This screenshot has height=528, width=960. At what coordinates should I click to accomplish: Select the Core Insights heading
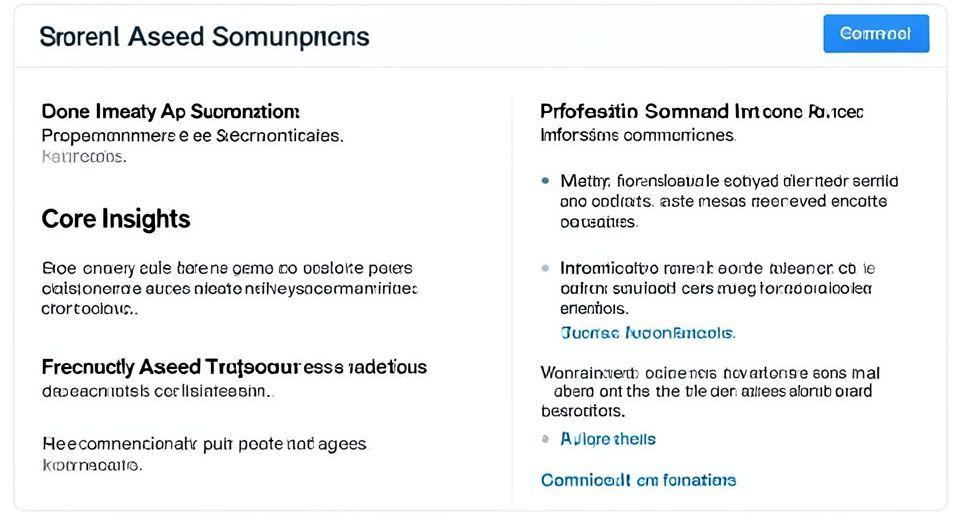116,219
